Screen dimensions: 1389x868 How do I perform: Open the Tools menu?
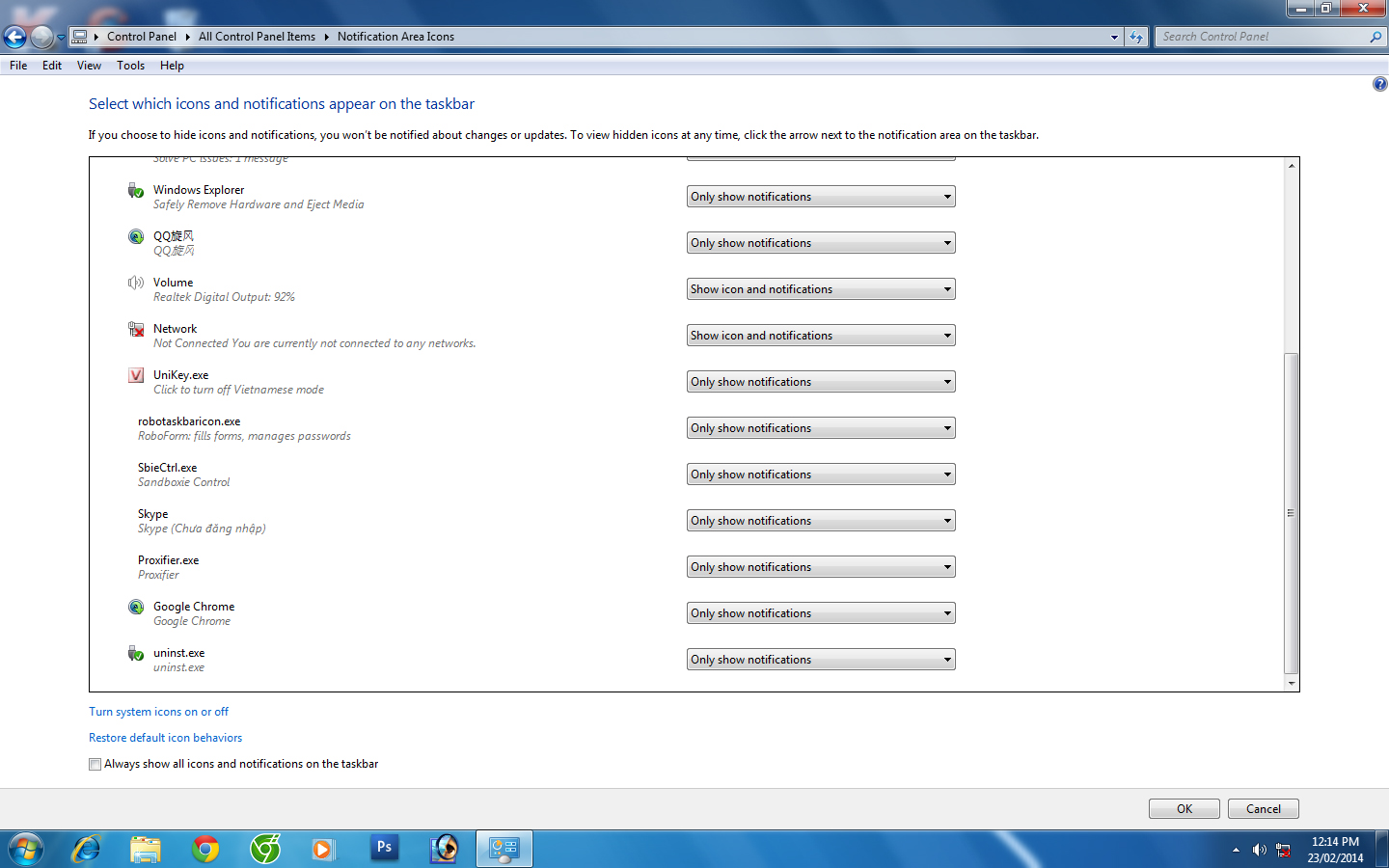pos(131,66)
